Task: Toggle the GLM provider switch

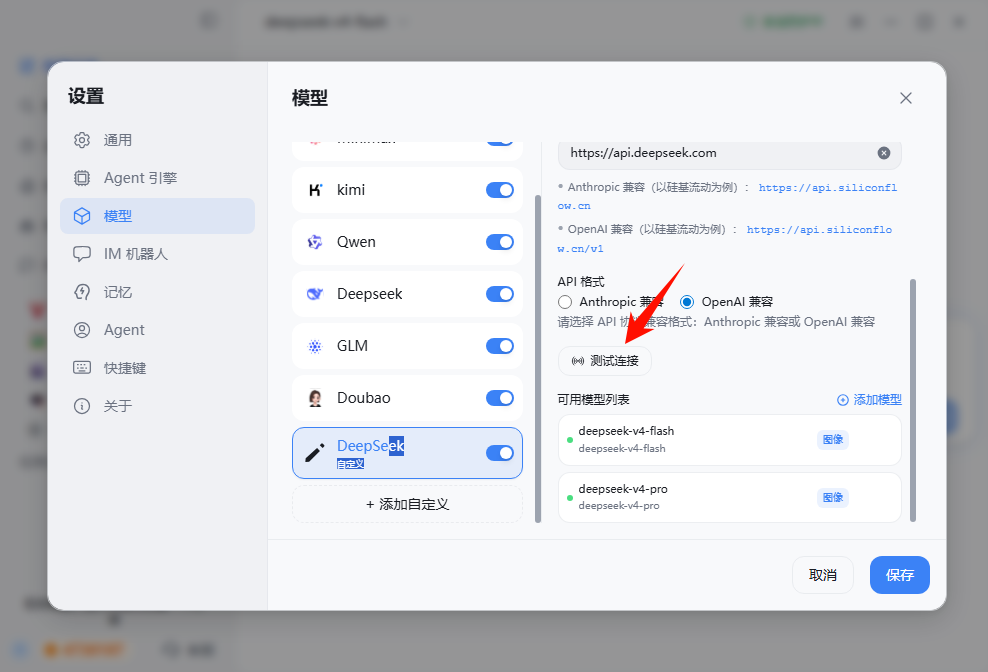Action: [x=500, y=346]
